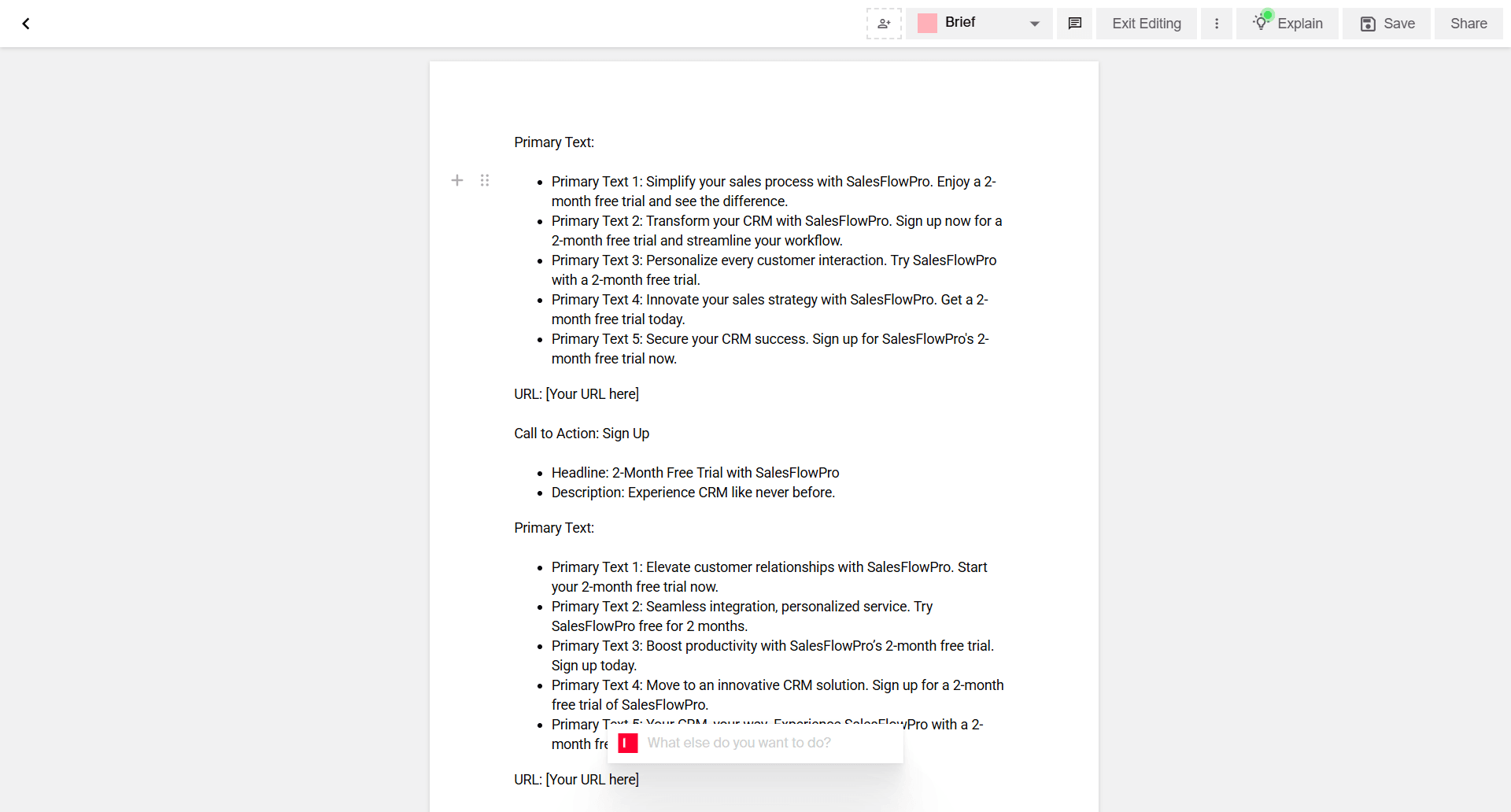Click 'Primary Text 1: Elevate customer relationships' line
The height and width of the screenshot is (812, 1511).
pos(769,577)
